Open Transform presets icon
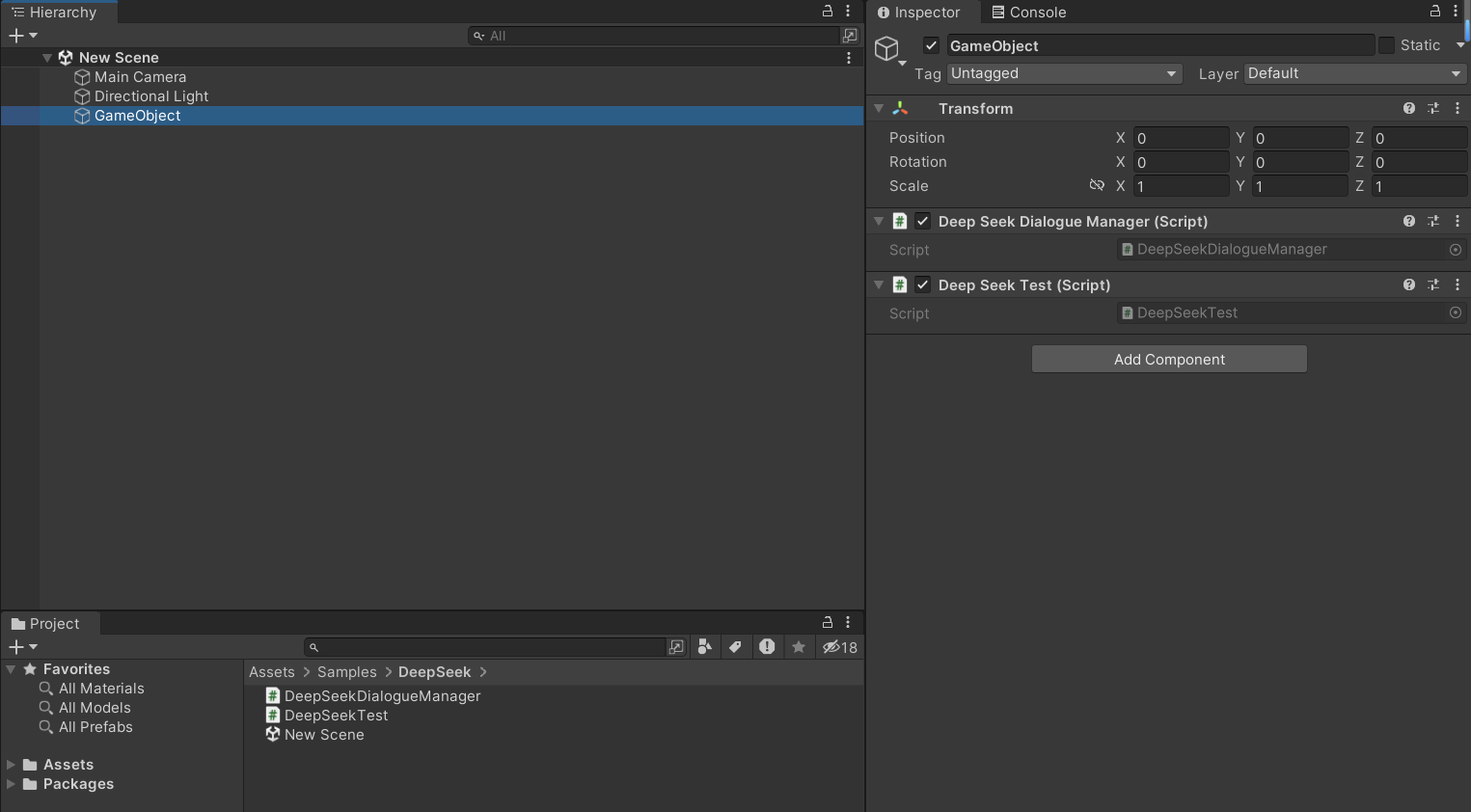The image size is (1471, 812). pos(1433,109)
